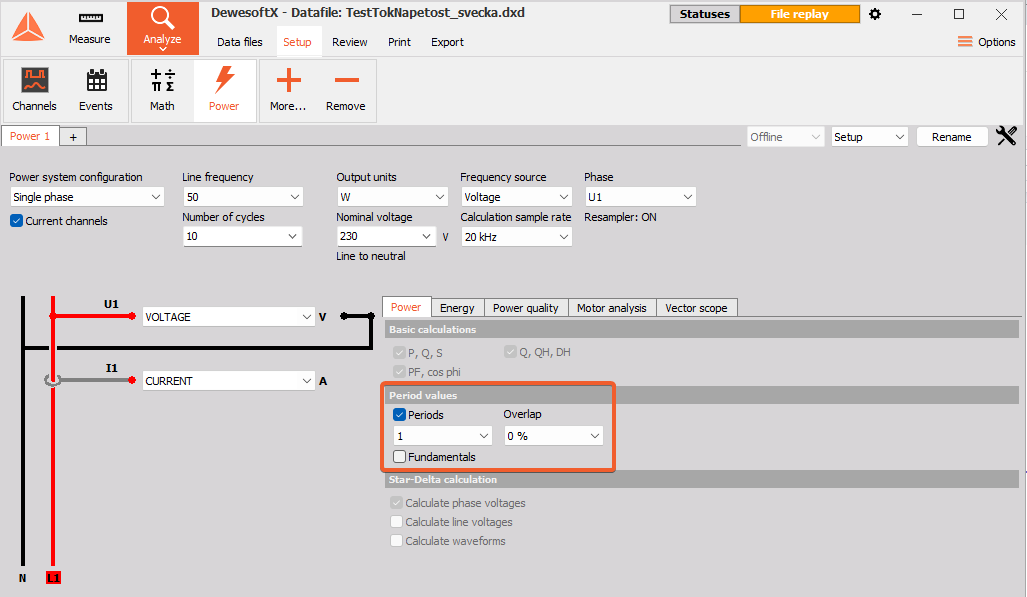Image resolution: width=1027 pixels, height=597 pixels.
Task: Click the current clamp symbol on I1
Action: click(x=52, y=380)
